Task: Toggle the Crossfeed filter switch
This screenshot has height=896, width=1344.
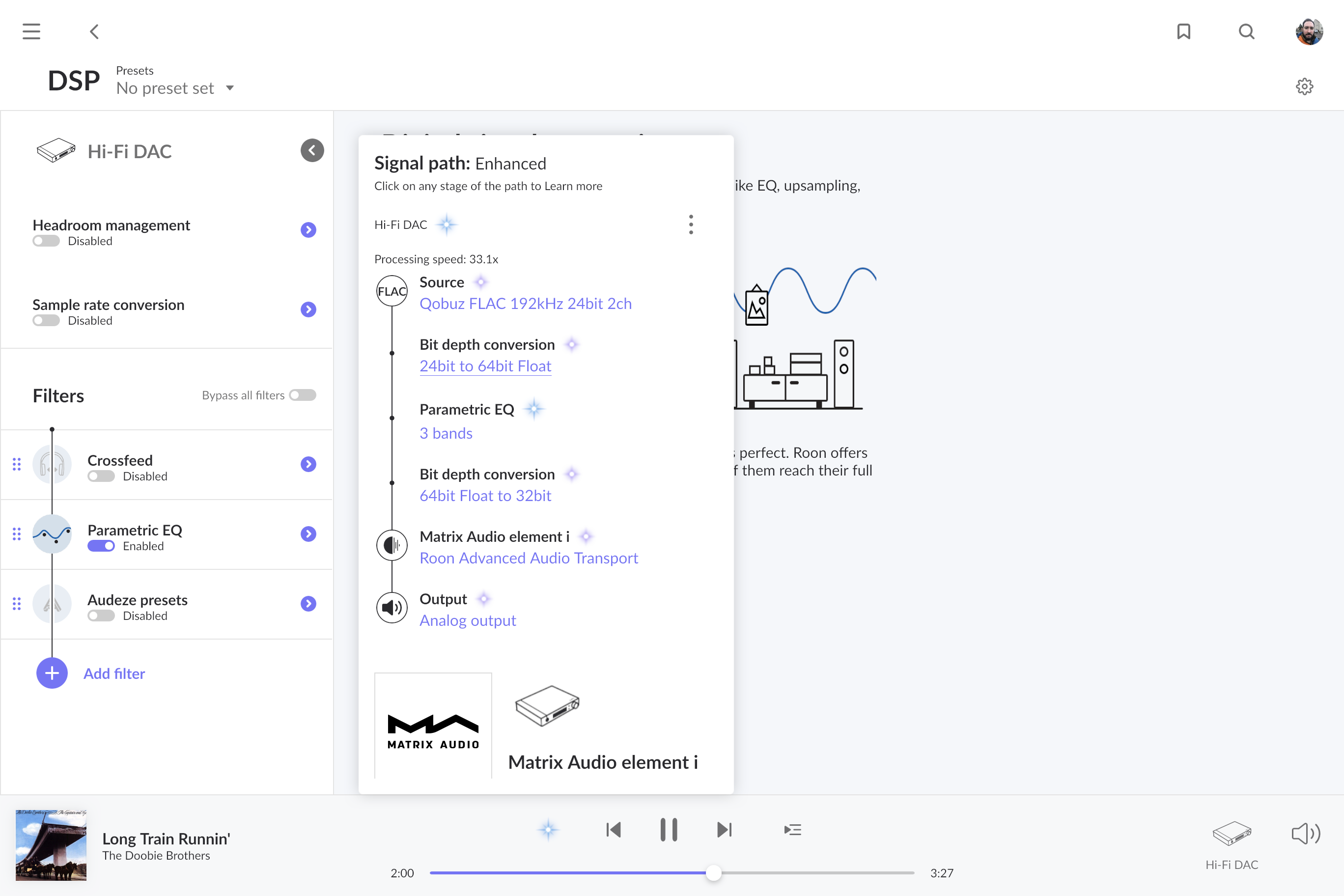Action: [x=101, y=476]
